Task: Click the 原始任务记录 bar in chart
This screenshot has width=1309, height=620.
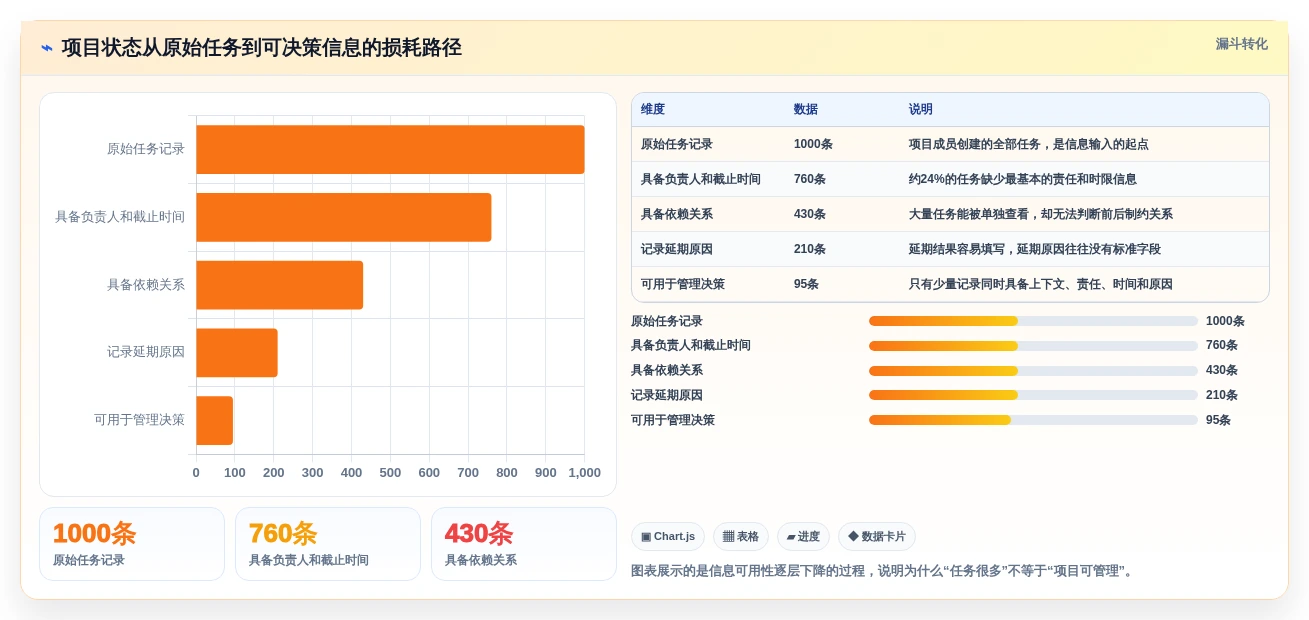Action: point(390,150)
